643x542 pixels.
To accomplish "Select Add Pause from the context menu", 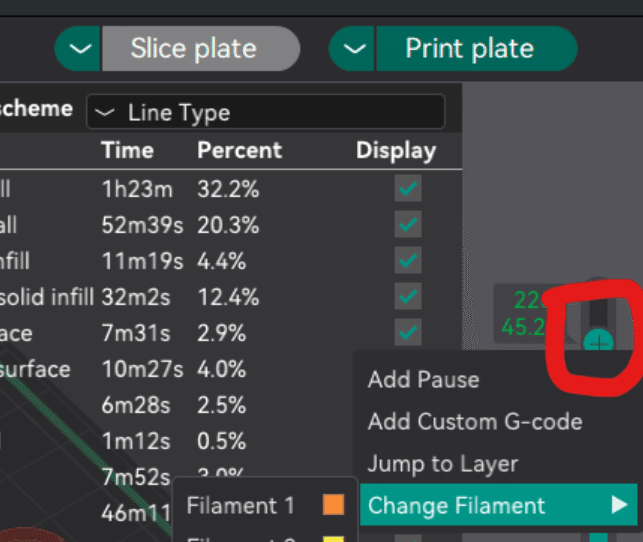I will click(423, 380).
